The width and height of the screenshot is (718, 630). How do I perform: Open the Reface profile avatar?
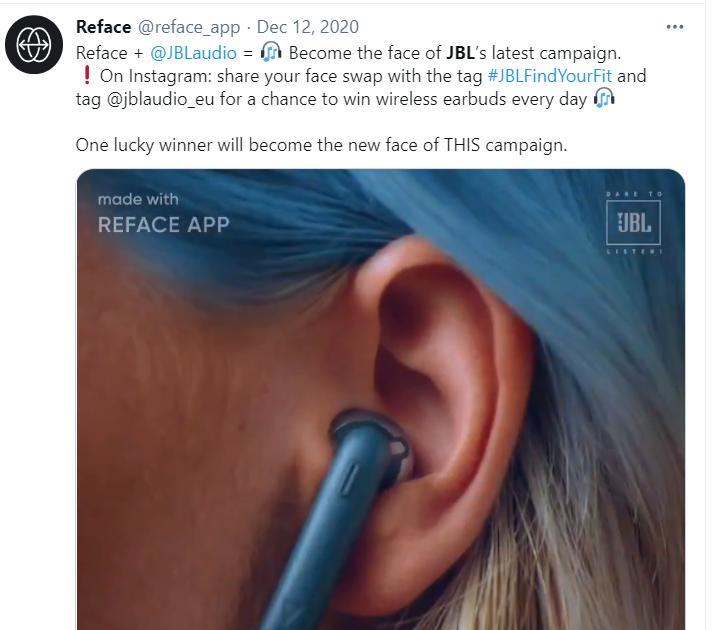coord(34,44)
